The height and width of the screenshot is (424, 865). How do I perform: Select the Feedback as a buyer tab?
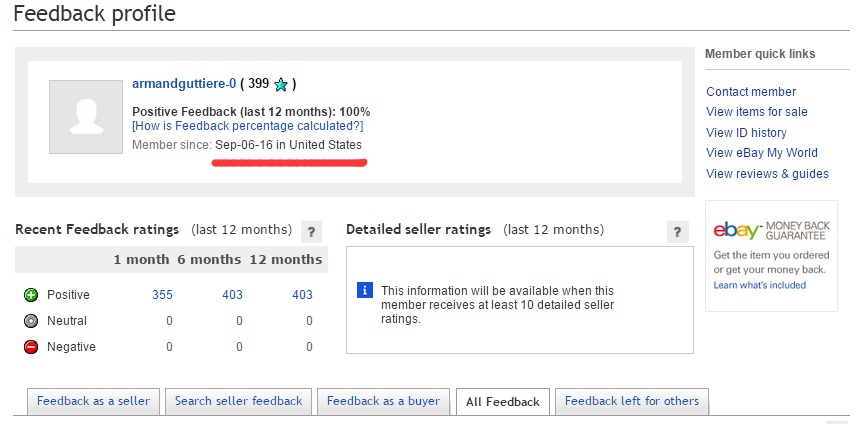tap(383, 401)
